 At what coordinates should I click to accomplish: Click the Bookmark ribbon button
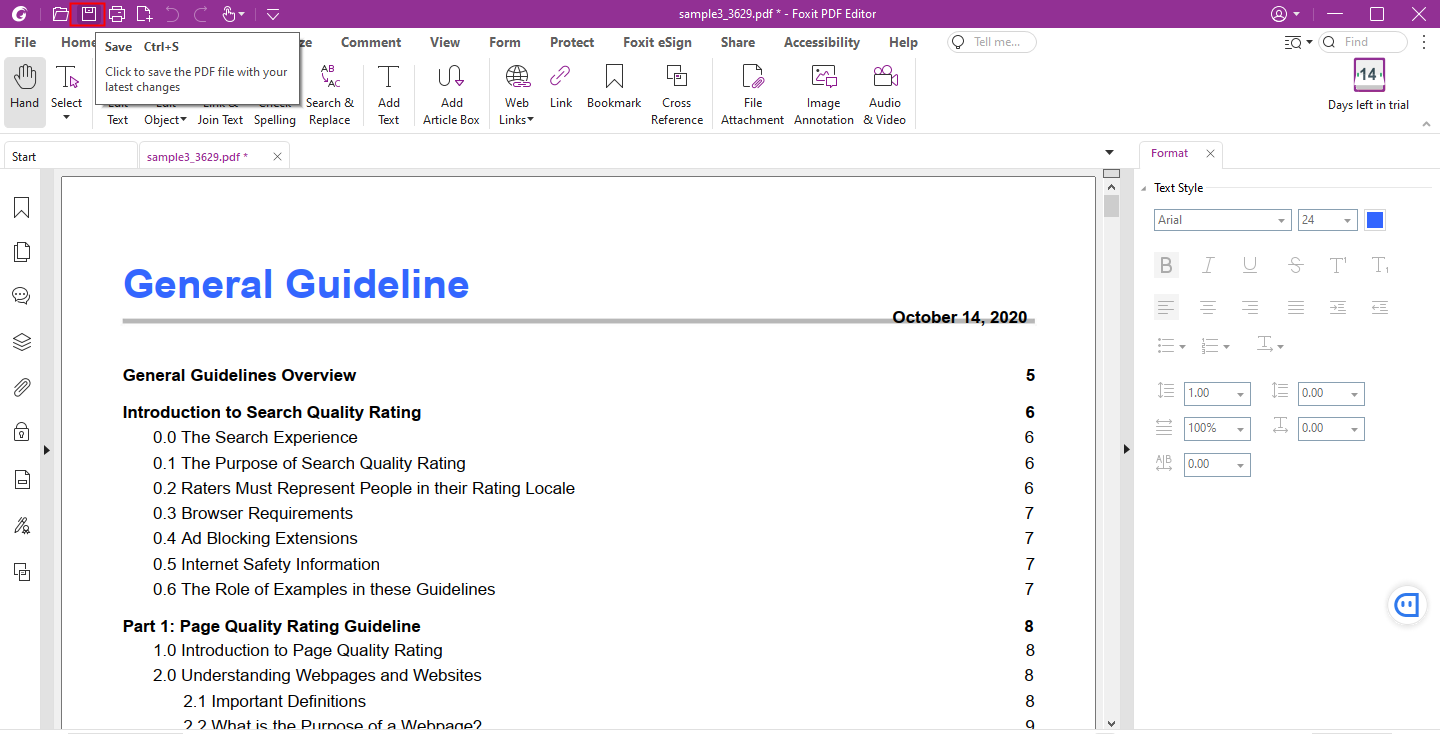click(614, 88)
